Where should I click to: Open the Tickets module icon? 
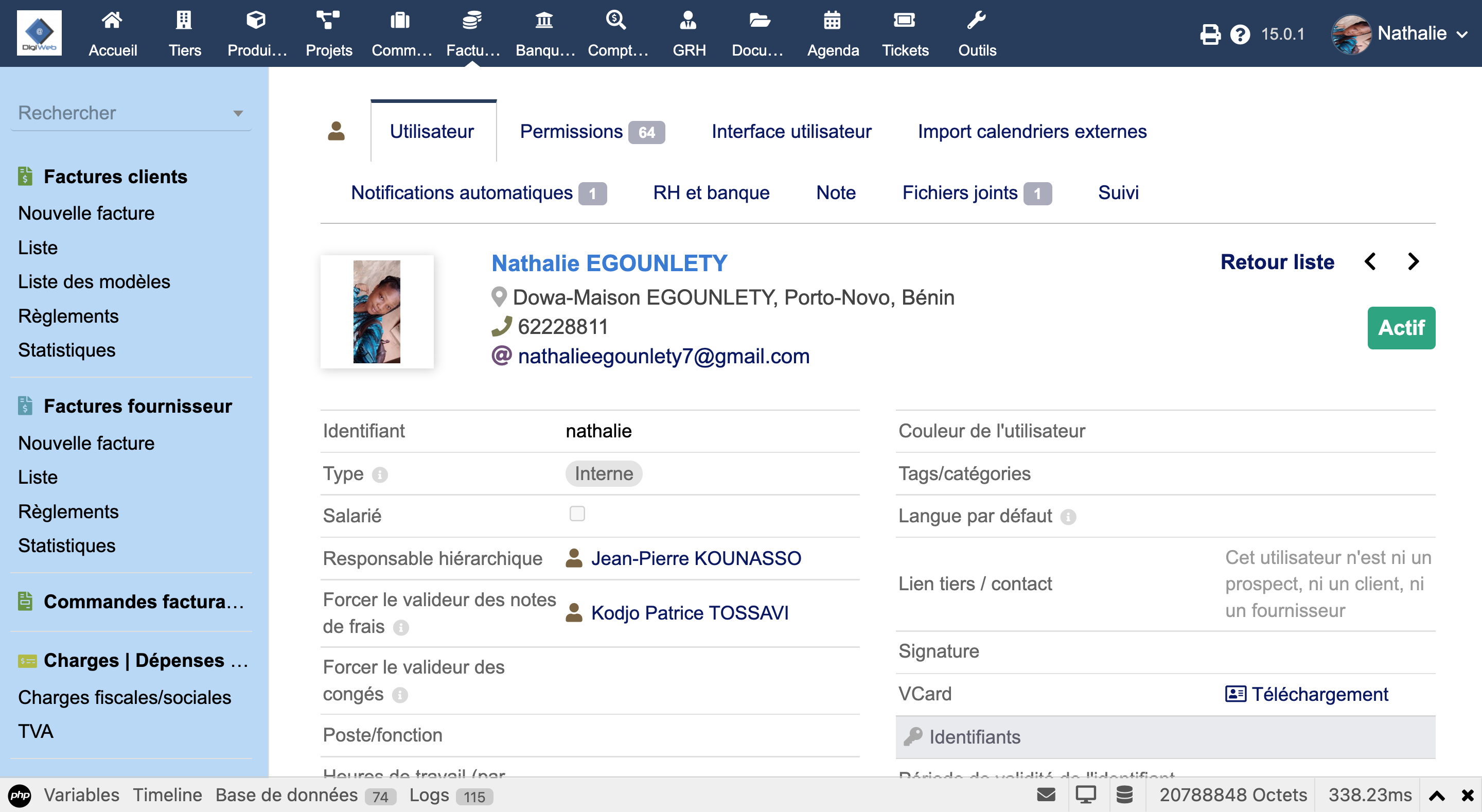(905, 21)
